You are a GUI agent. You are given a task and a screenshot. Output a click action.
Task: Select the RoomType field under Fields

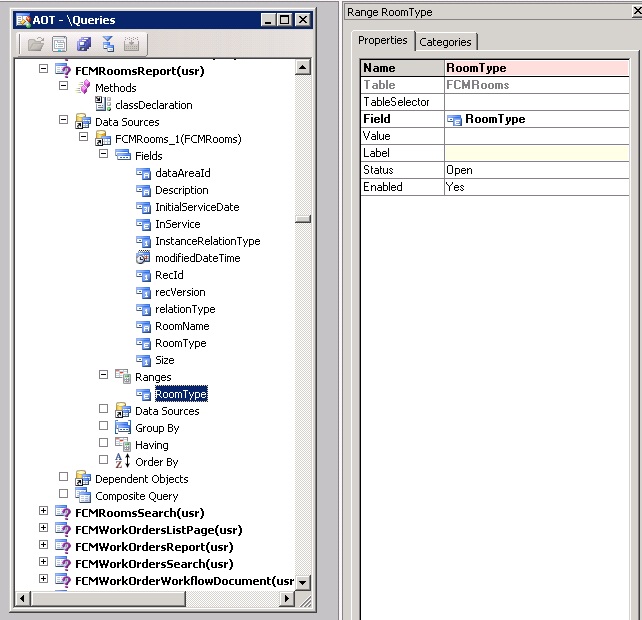pos(181,343)
